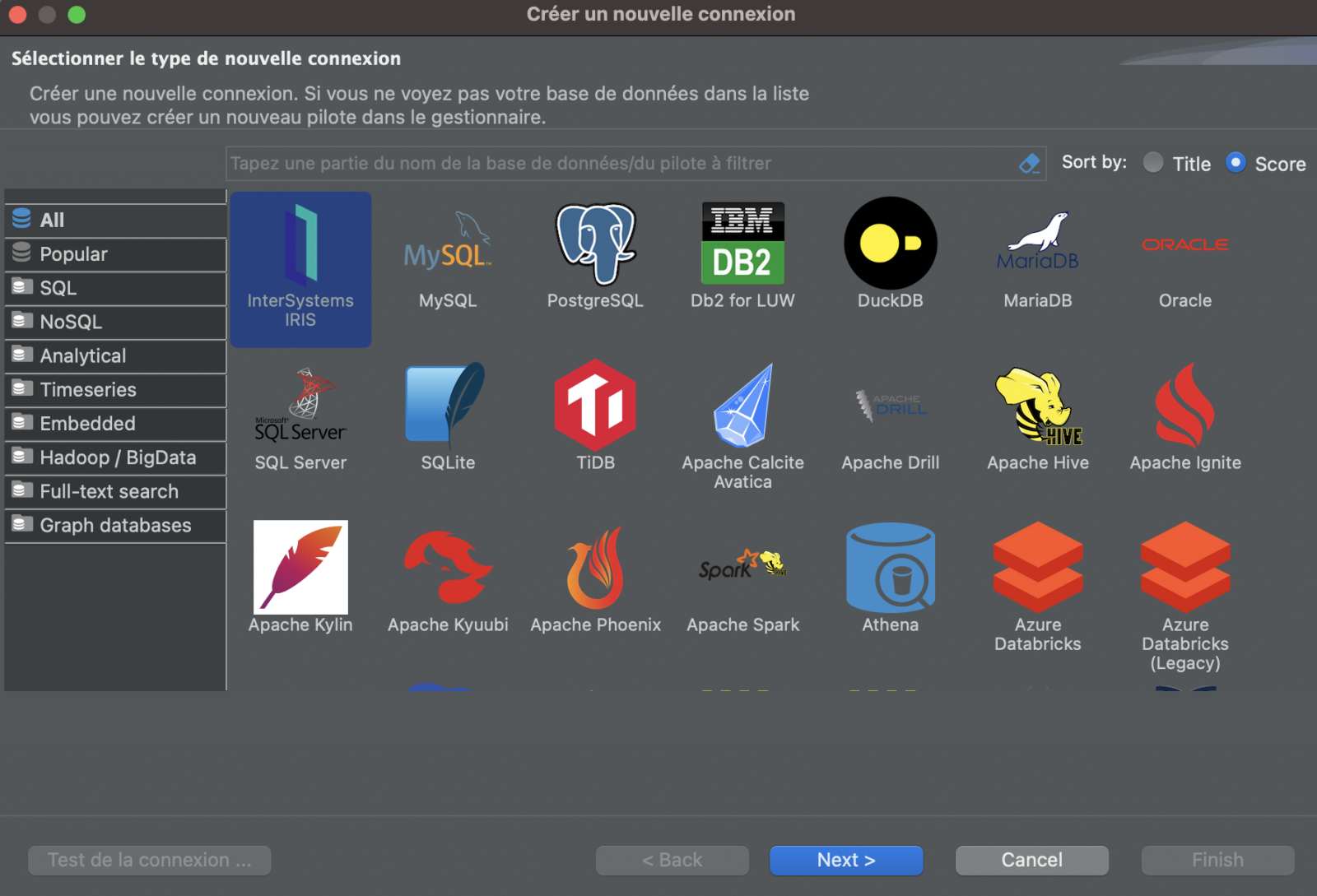1317x896 pixels.
Task: Pick the DuckDB database icon
Action: click(x=890, y=244)
